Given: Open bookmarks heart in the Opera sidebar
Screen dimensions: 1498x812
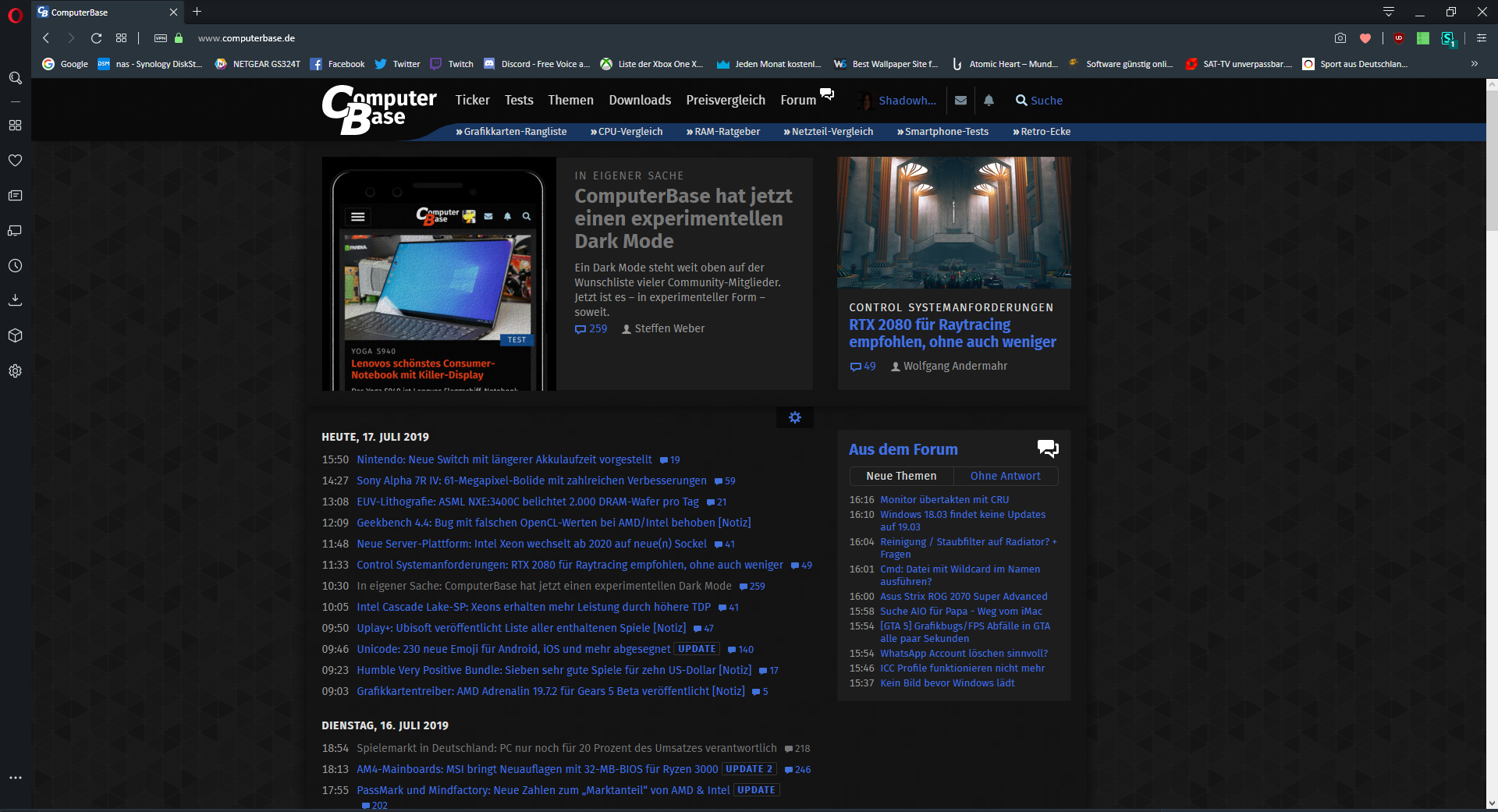Looking at the screenshot, I should click(x=15, y=161).
